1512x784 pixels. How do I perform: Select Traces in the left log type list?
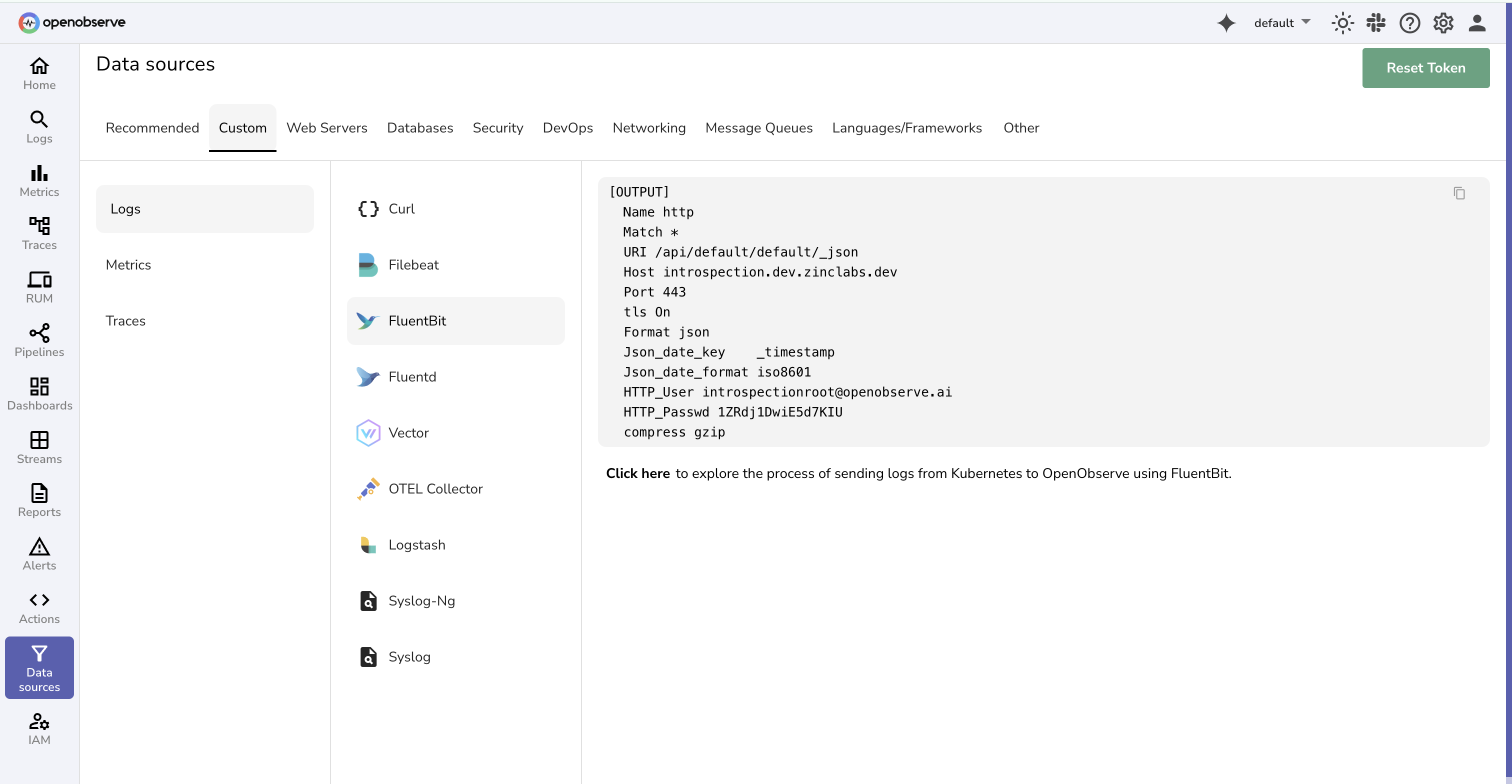[125, 321]
